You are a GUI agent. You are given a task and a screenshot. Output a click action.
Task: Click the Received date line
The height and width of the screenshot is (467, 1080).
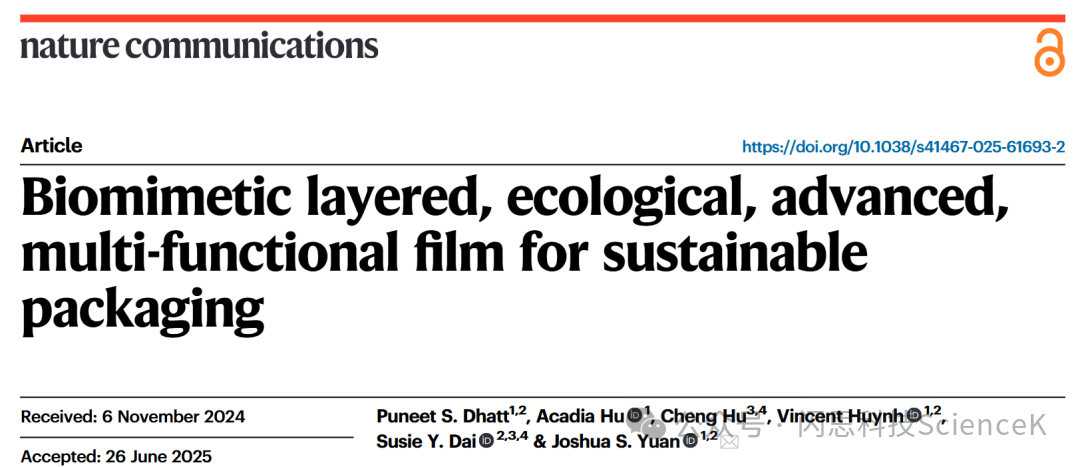[133, 417]
